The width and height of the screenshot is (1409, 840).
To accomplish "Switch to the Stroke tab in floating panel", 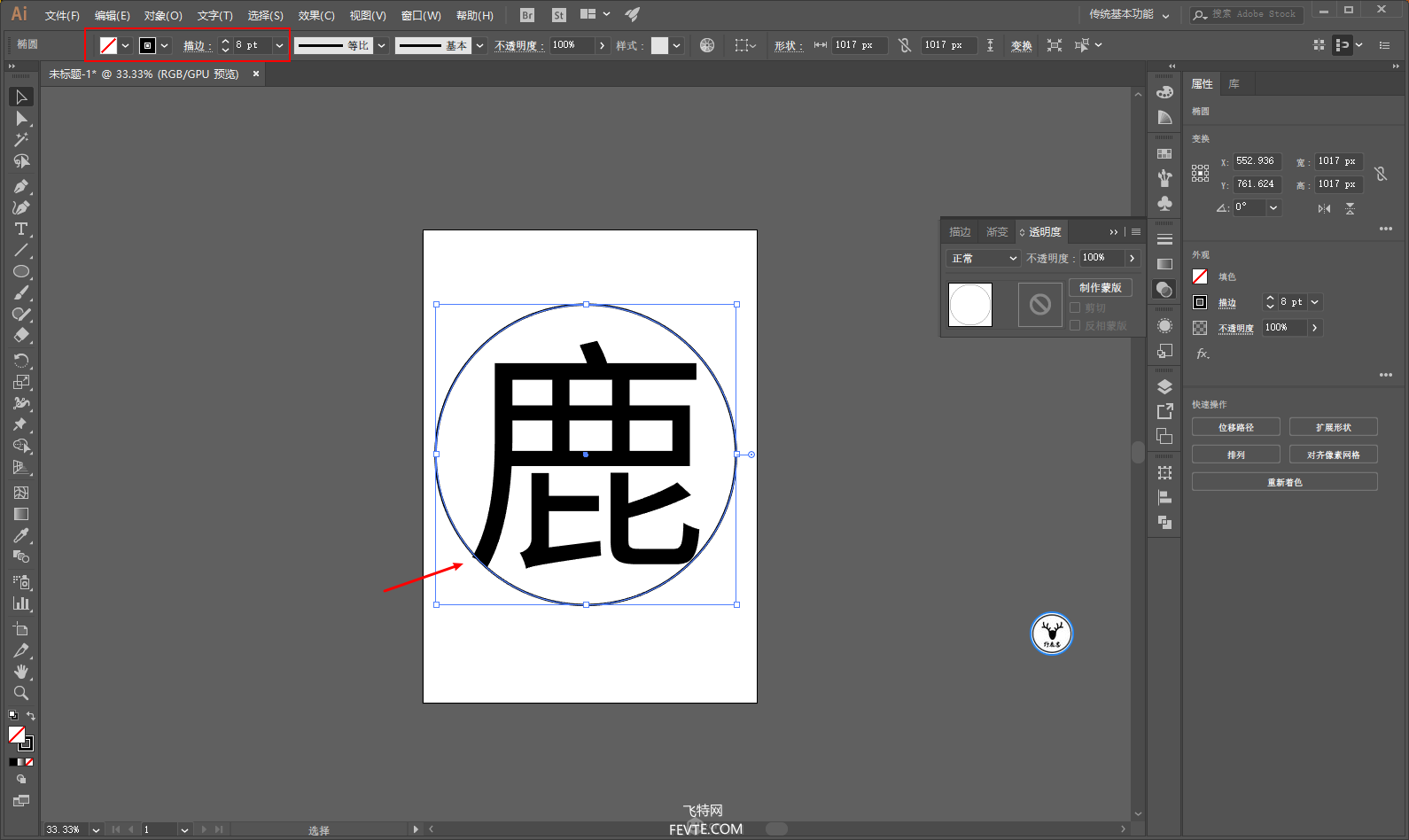I will [960, 232].
